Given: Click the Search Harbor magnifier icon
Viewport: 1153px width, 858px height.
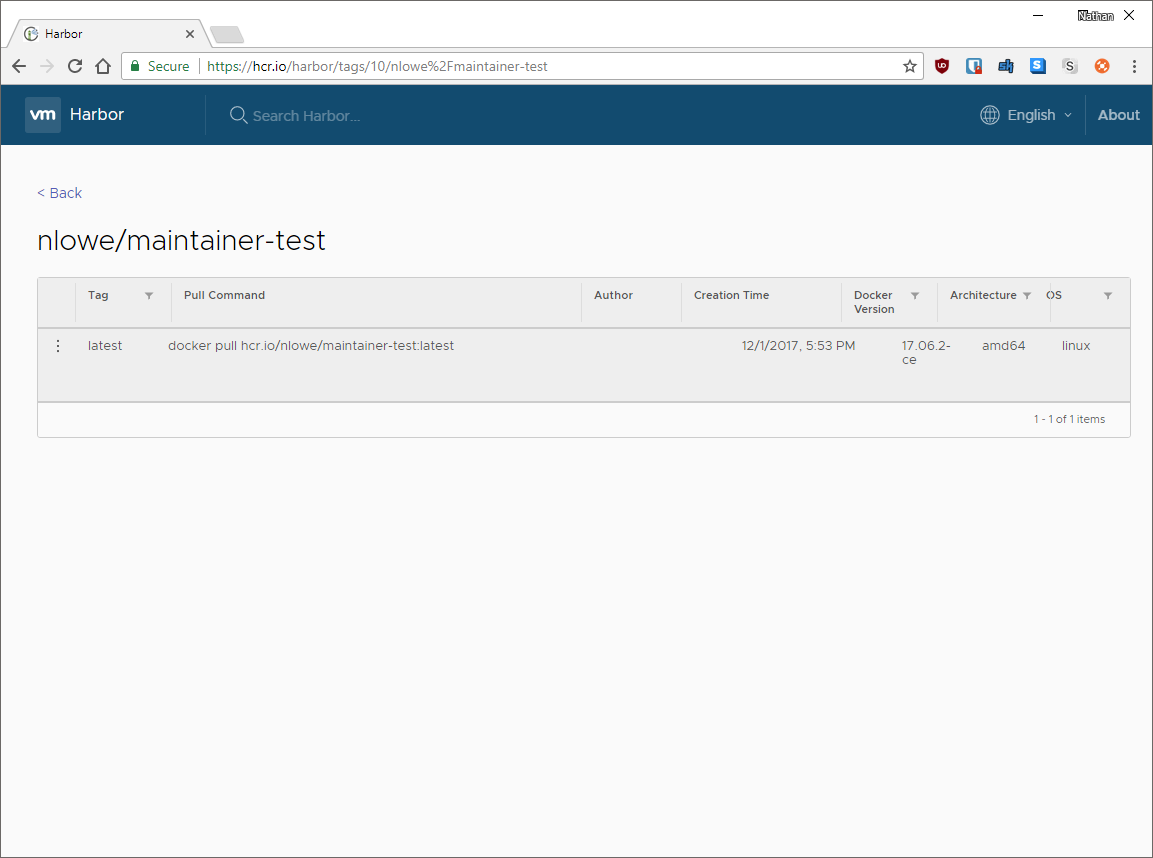Looking at the screenshot, I should coord(238,114).
